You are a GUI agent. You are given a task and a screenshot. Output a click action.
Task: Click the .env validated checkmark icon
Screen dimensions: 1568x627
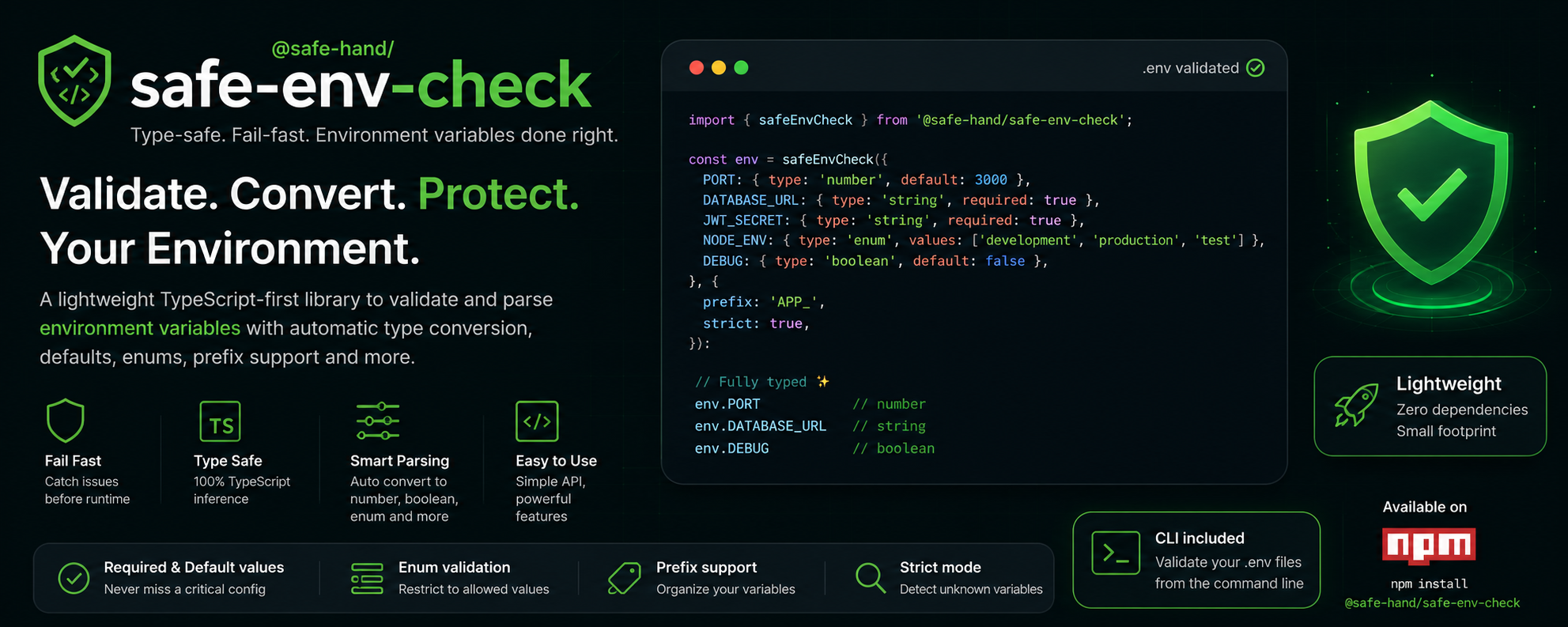pos(1255,68)
